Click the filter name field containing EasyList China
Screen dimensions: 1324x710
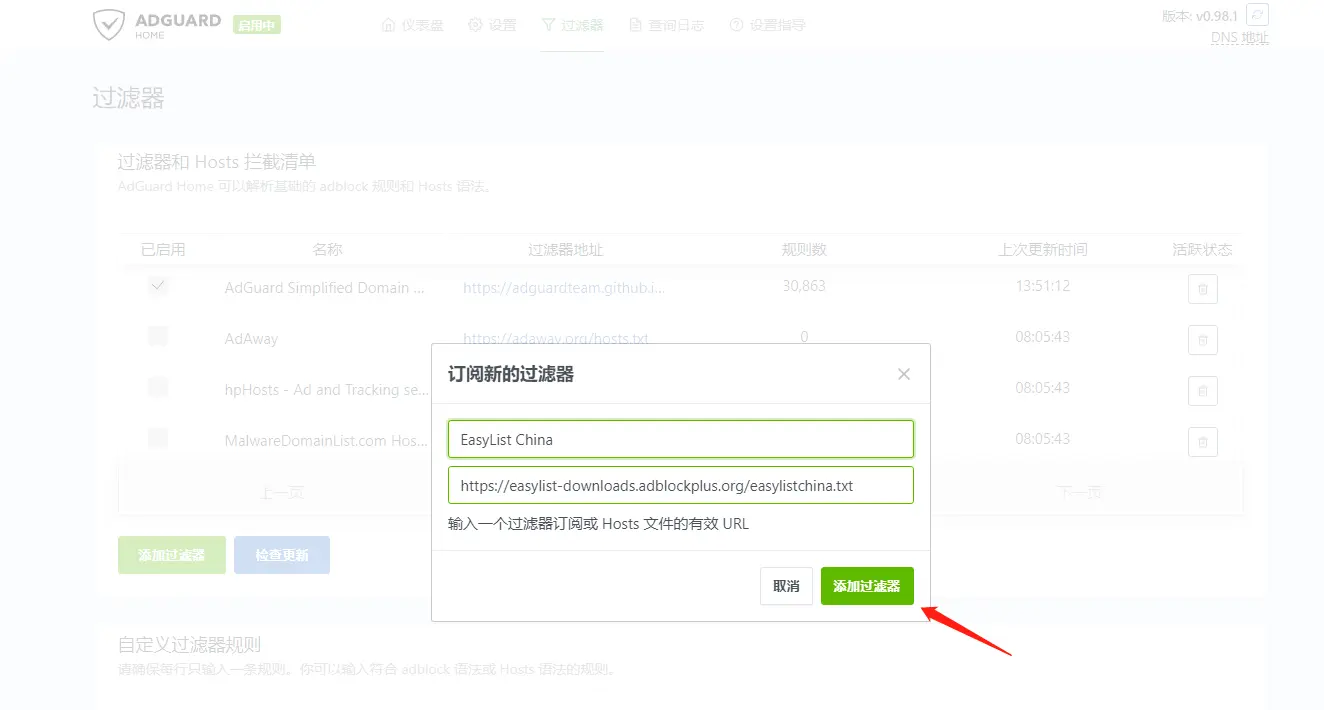(681, 439)
